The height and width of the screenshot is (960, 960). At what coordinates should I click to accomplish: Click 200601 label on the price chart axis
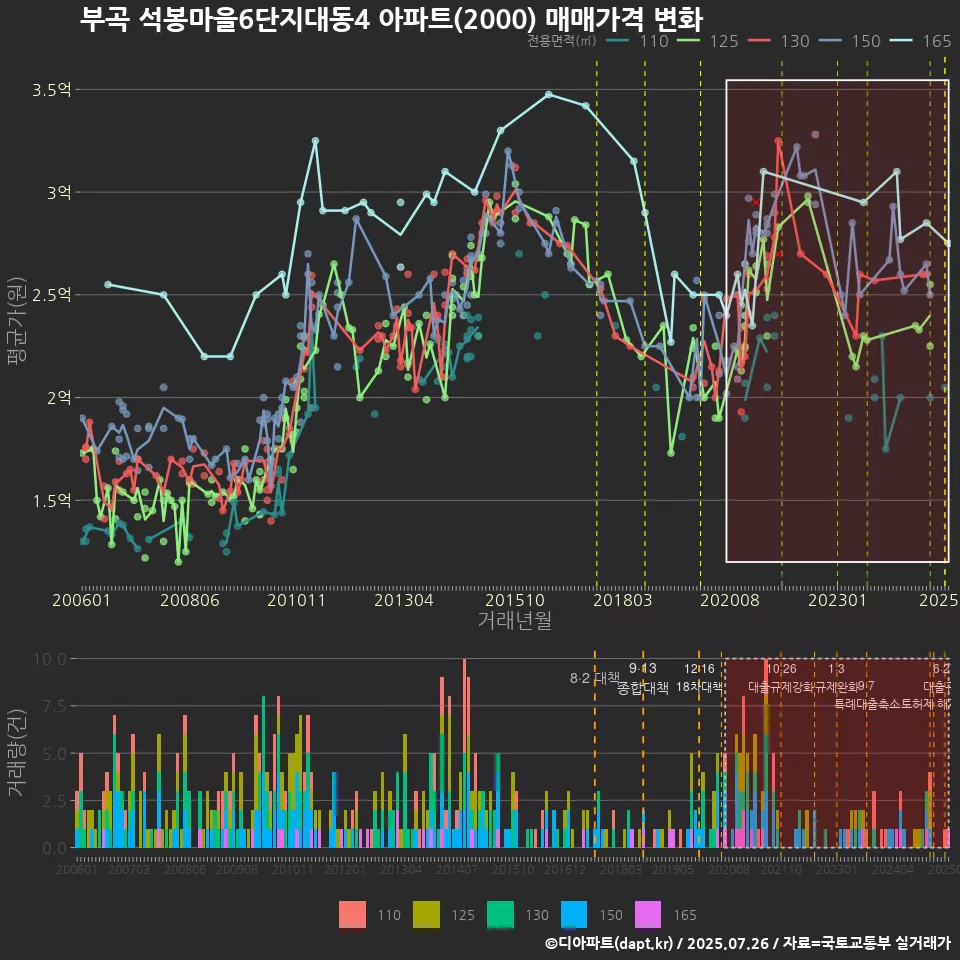coord(81,600)
